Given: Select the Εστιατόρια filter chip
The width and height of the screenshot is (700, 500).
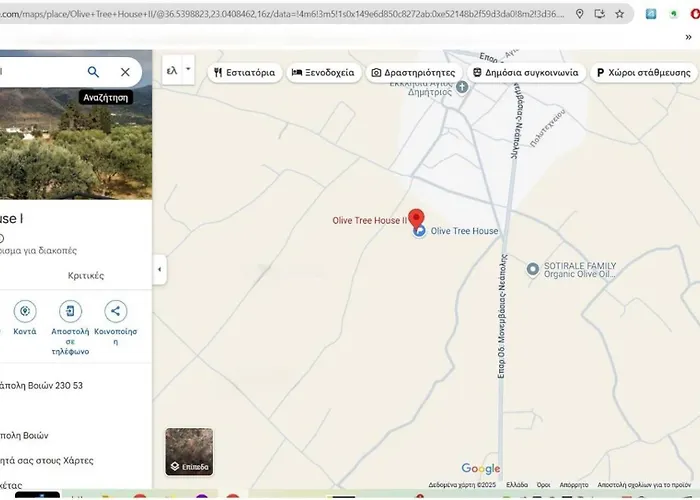Looking at the screenshot, I should click(x=244, y=73).
